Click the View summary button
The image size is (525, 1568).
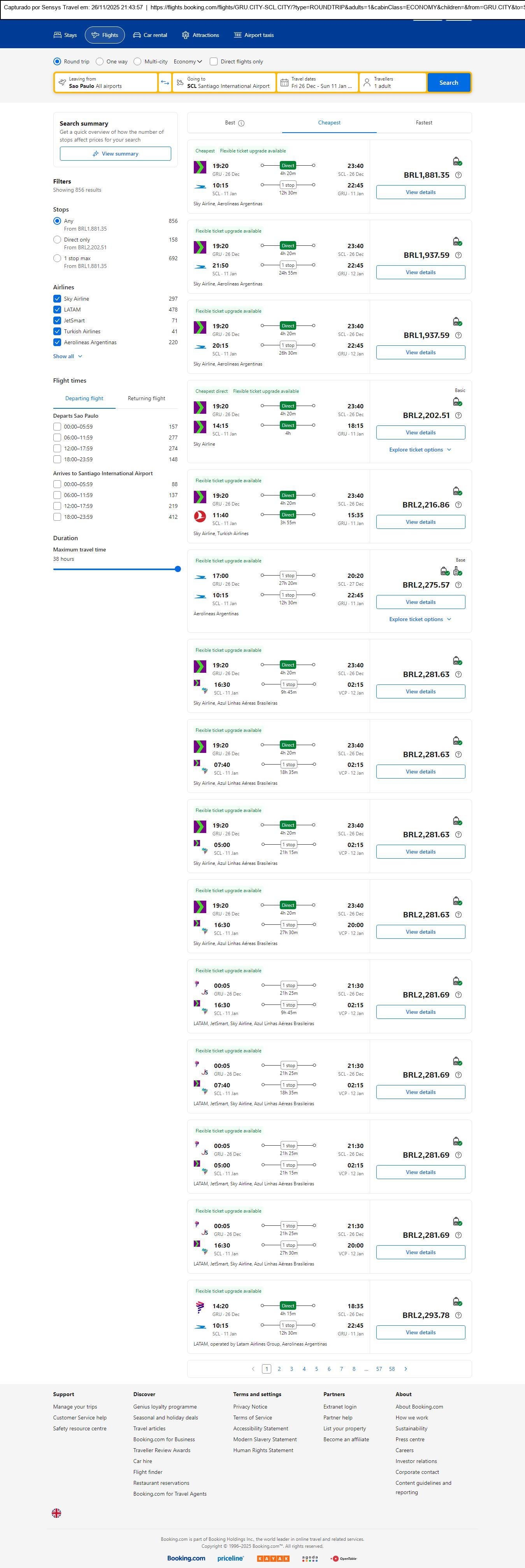115,154
